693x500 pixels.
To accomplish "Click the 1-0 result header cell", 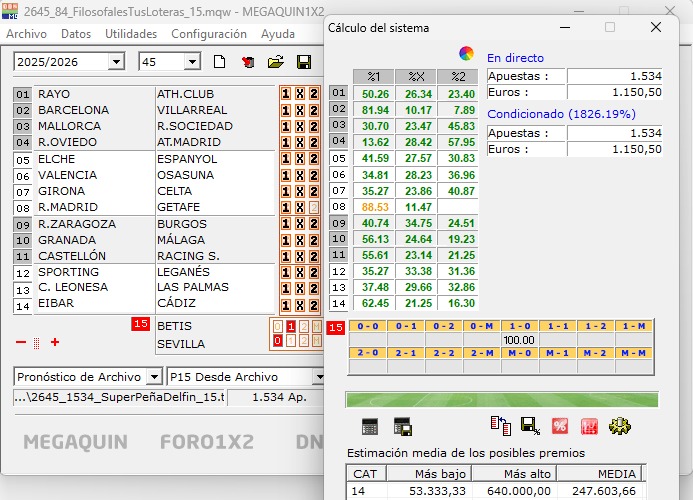I will point(519,326).
